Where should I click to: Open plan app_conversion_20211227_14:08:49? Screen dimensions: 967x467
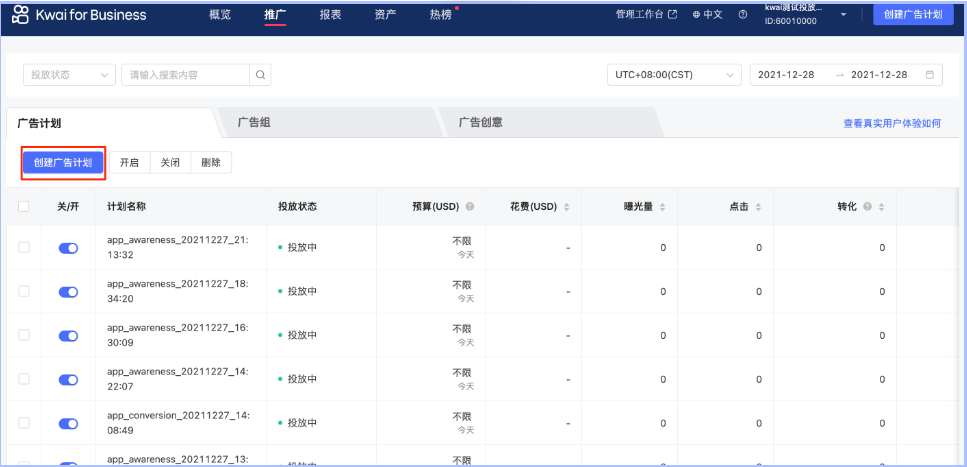[178, 423]
